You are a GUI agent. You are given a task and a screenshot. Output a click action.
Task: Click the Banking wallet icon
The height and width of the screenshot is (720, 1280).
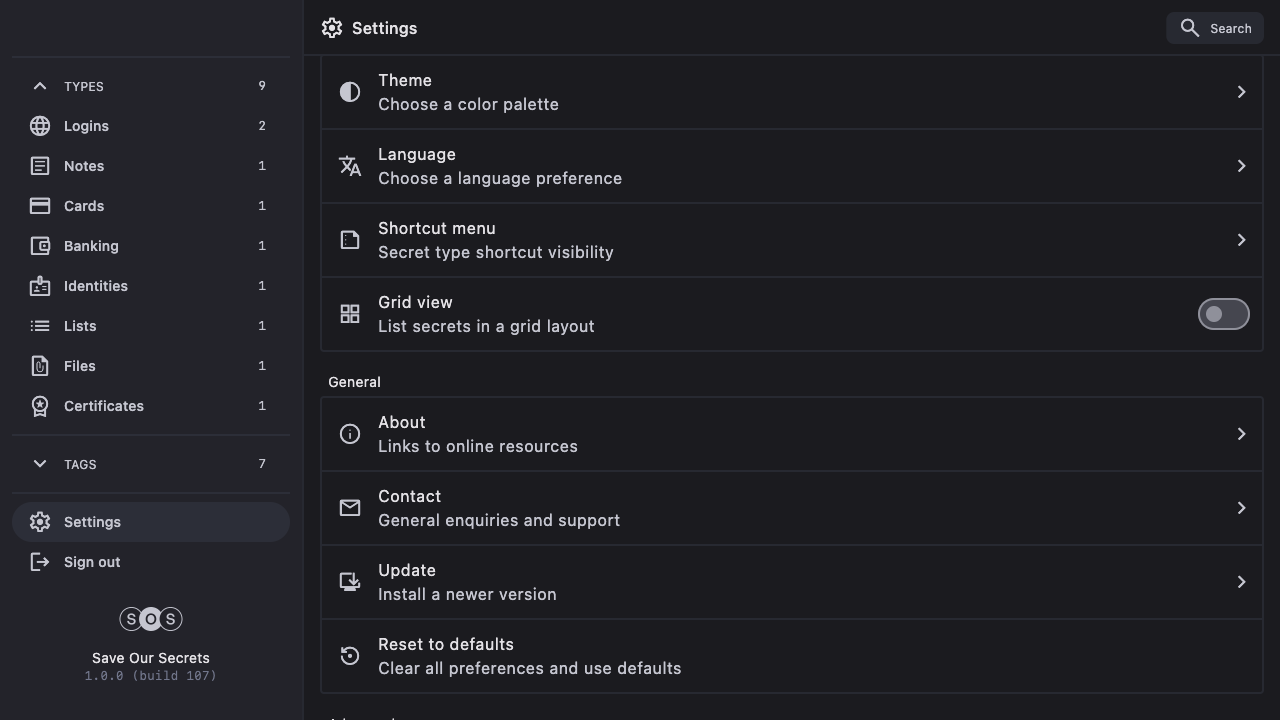[40, 246]
